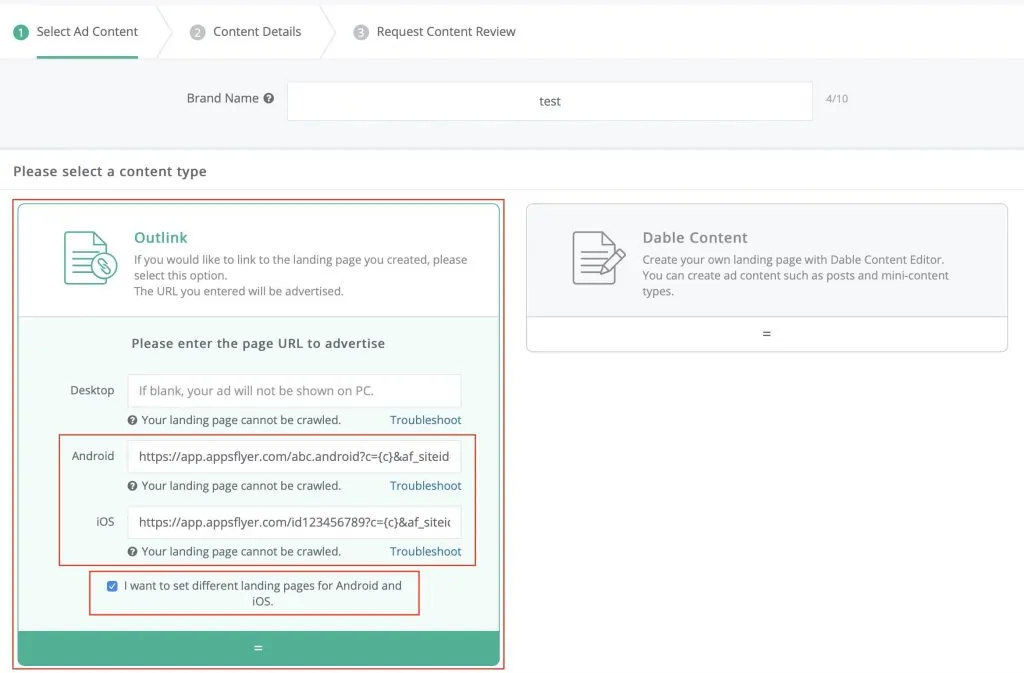Uncheck different landing pages for Android and iOS
The image size is (1024, 673).
click(x=112, y=586)
